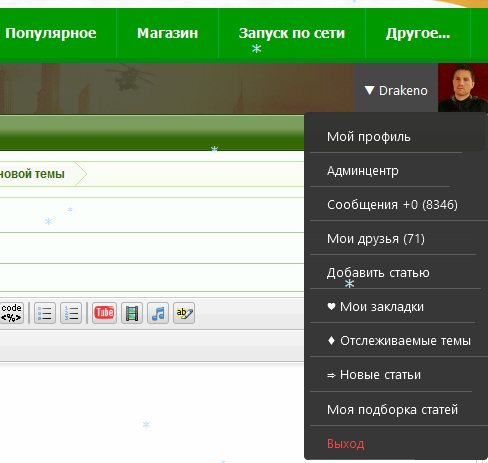Insert bulleted list in editor
Image resolution: width=488 pixels, height=463 pixels.
click(45, 313)
